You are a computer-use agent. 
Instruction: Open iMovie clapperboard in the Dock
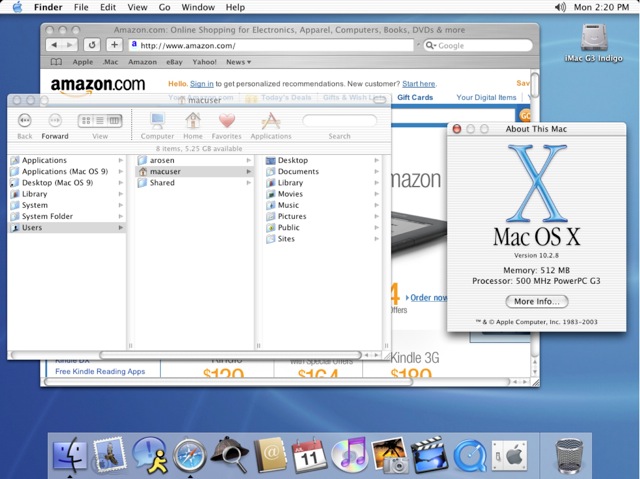coord(429,455)
